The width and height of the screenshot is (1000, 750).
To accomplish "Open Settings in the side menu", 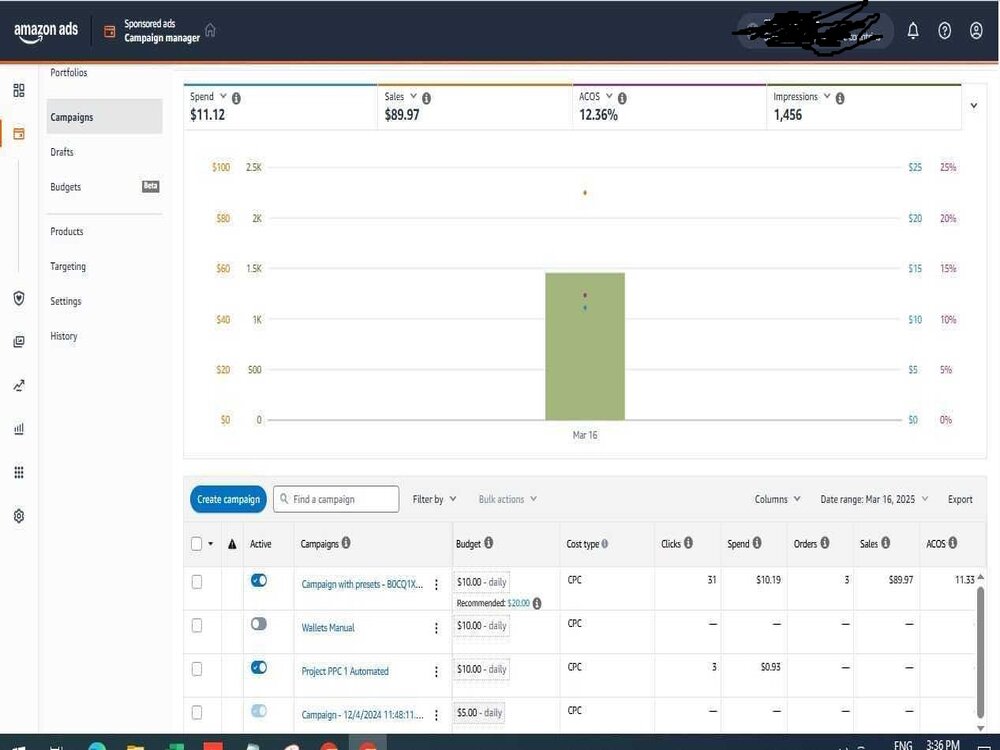I will coord(66,301).
